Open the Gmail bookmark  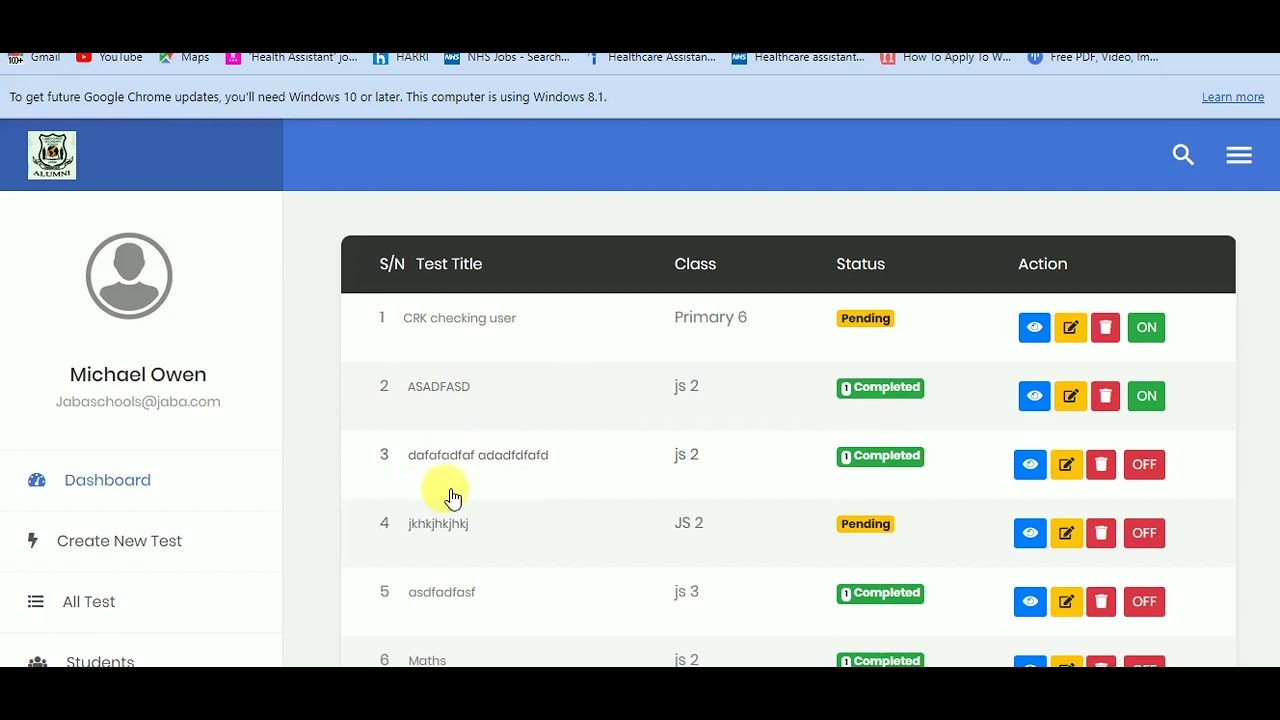[35, 57]
